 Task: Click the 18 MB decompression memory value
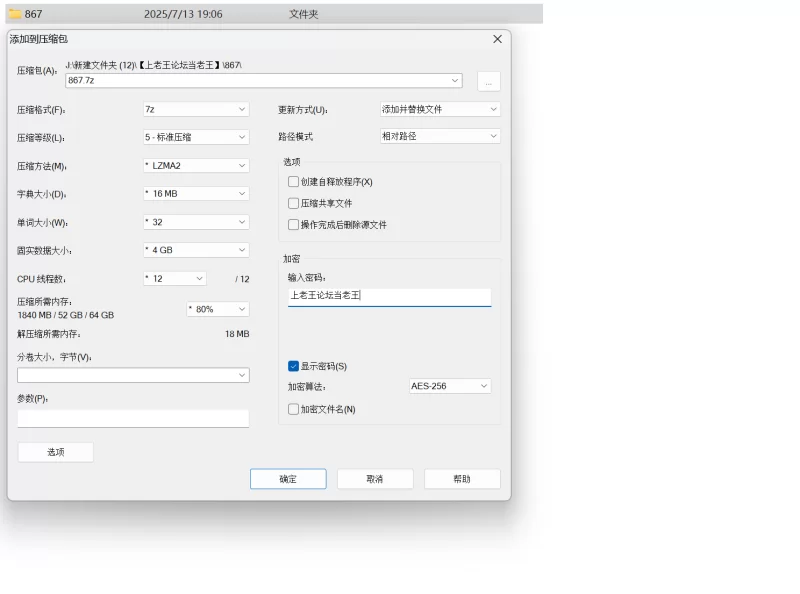pyautogui.click(x=237, y=334)
